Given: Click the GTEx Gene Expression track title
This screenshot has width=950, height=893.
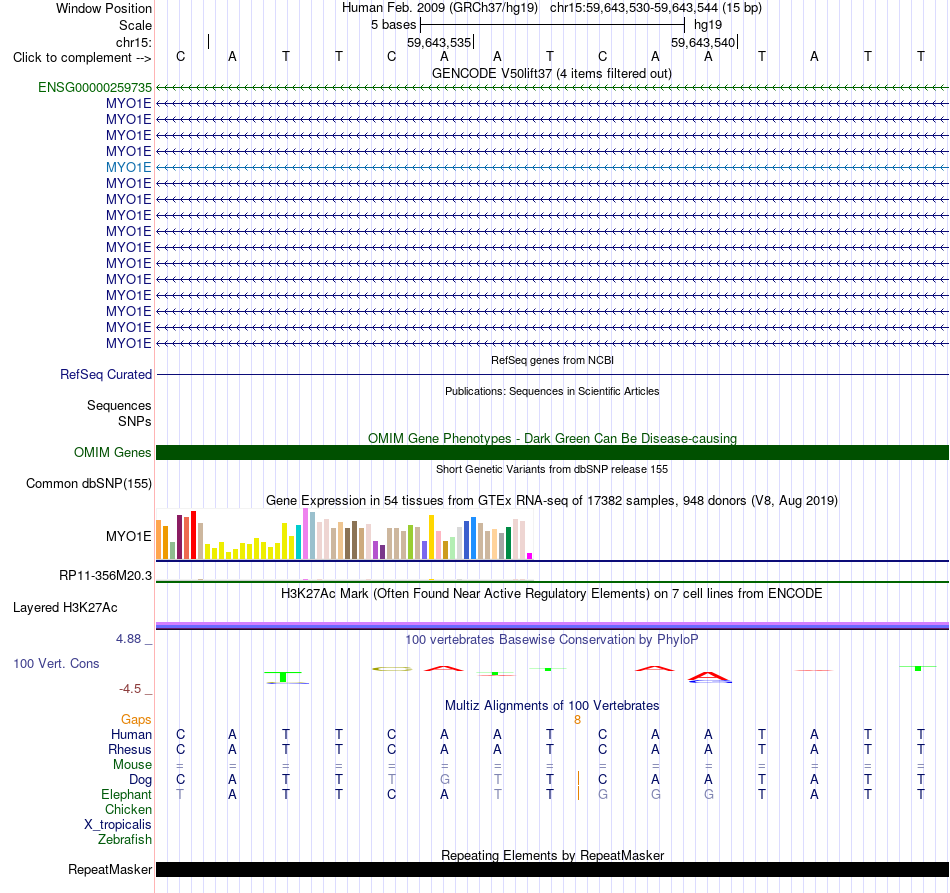Looking at the screenshot, I should pos(552,500).
